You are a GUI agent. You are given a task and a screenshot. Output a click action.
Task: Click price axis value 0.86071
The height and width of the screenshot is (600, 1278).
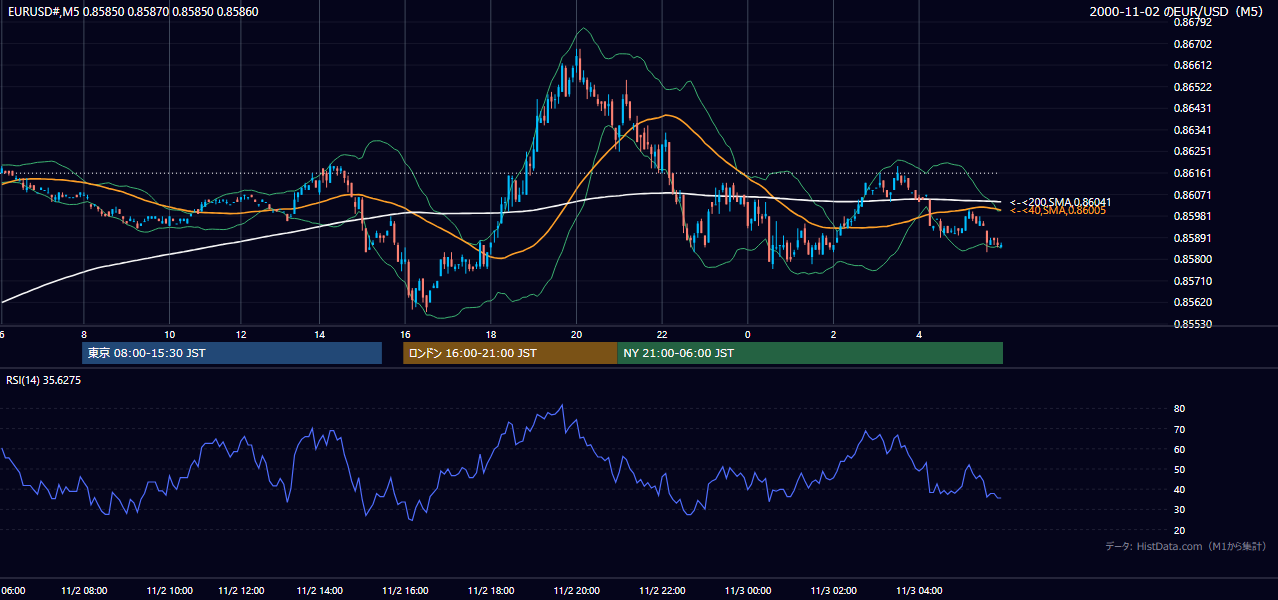coord(1192,195)
